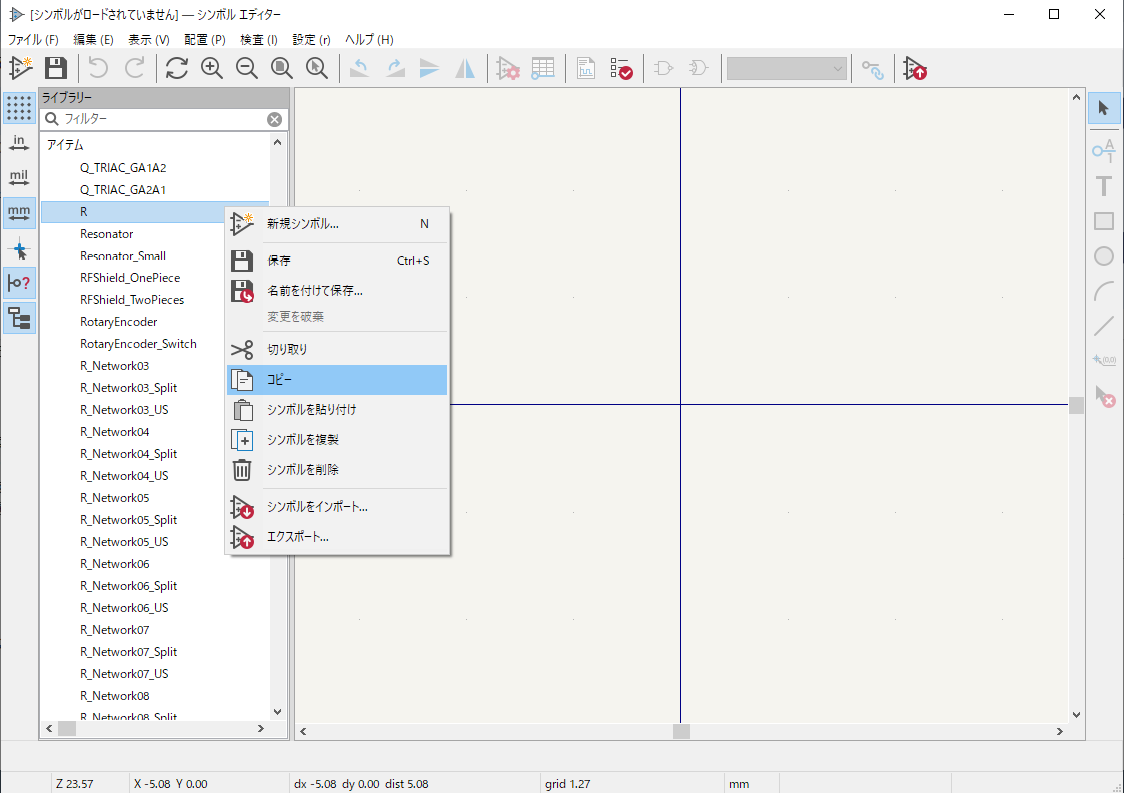This screenshot has height=793, width=1124.
Task: Switch units to inches
Action: (x=19, y=143)
